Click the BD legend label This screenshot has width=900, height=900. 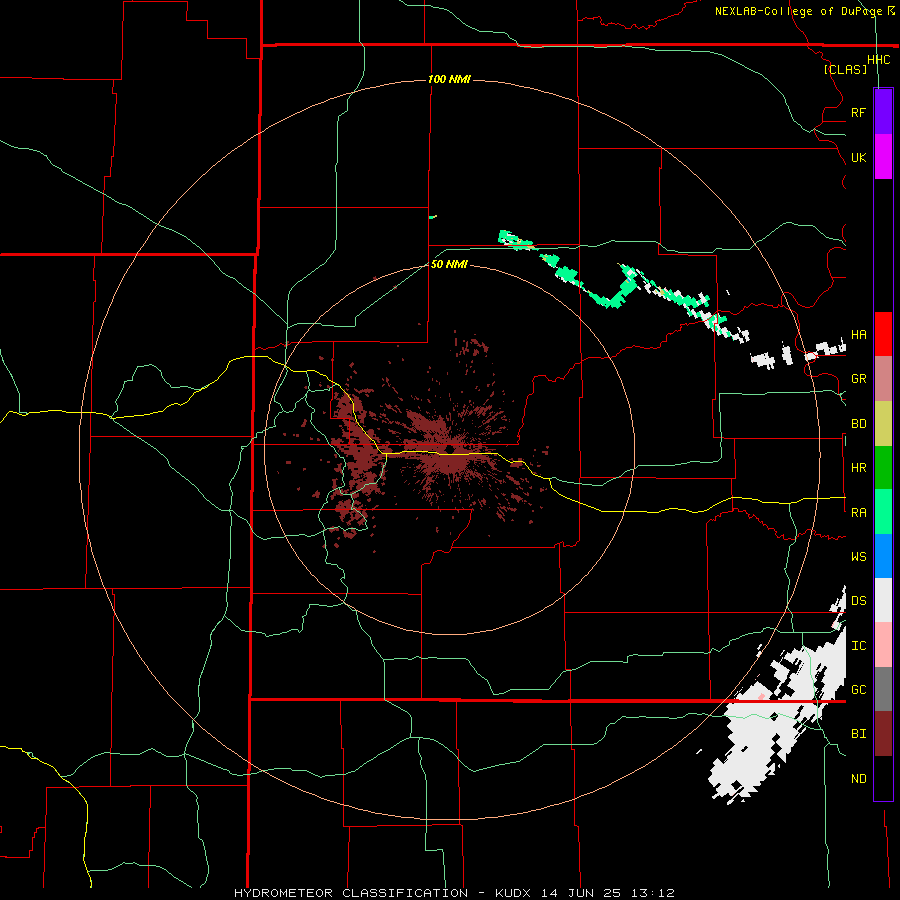click(x=858, y=424)
